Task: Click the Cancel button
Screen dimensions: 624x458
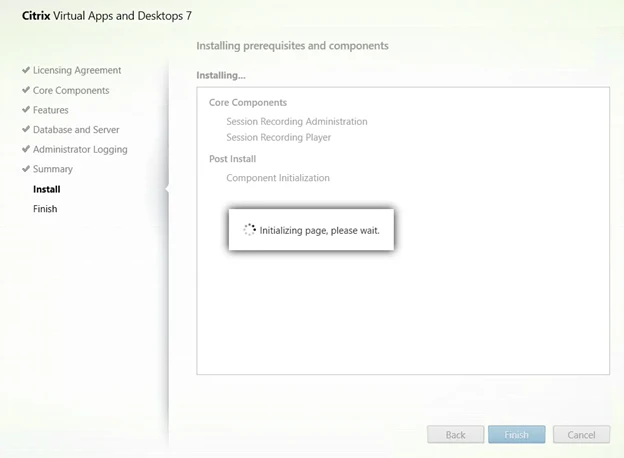Action: tap(581, 435)
